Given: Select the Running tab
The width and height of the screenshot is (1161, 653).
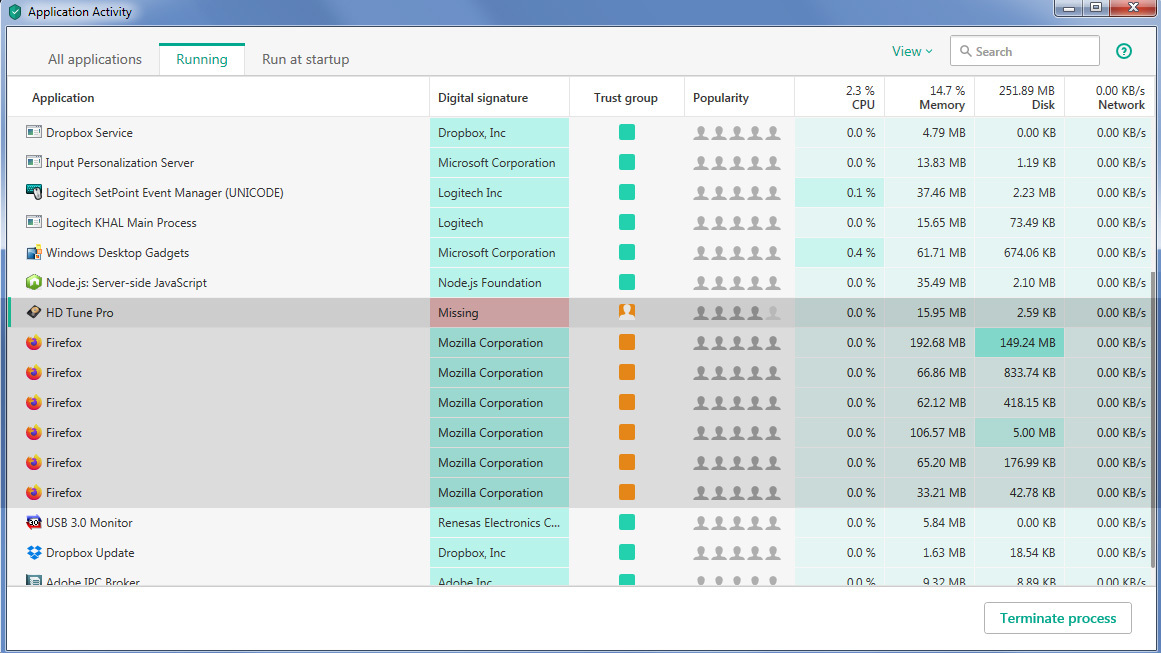Looking at the screenshot, I should (201, 59).
